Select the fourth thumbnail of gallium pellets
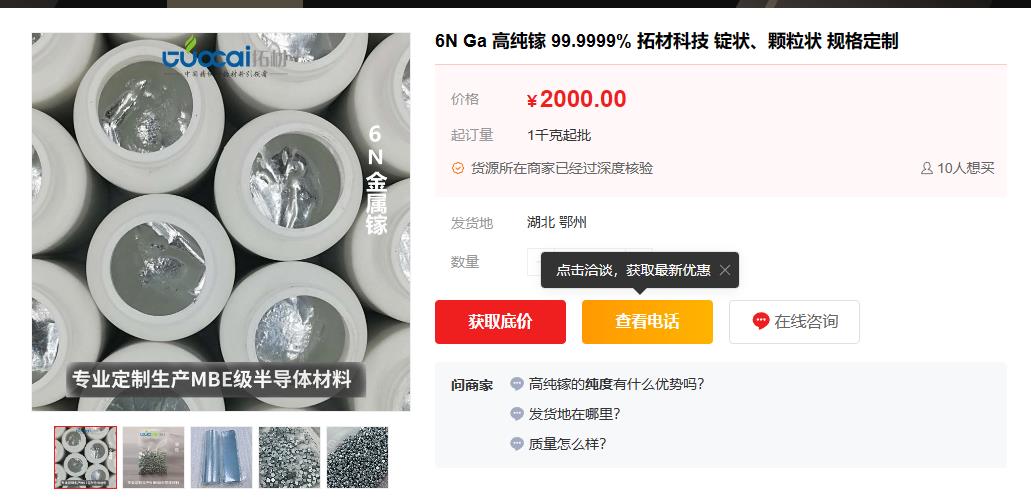Image resolution: width=1031 pixels, height=499 pixels. [289, 458]
